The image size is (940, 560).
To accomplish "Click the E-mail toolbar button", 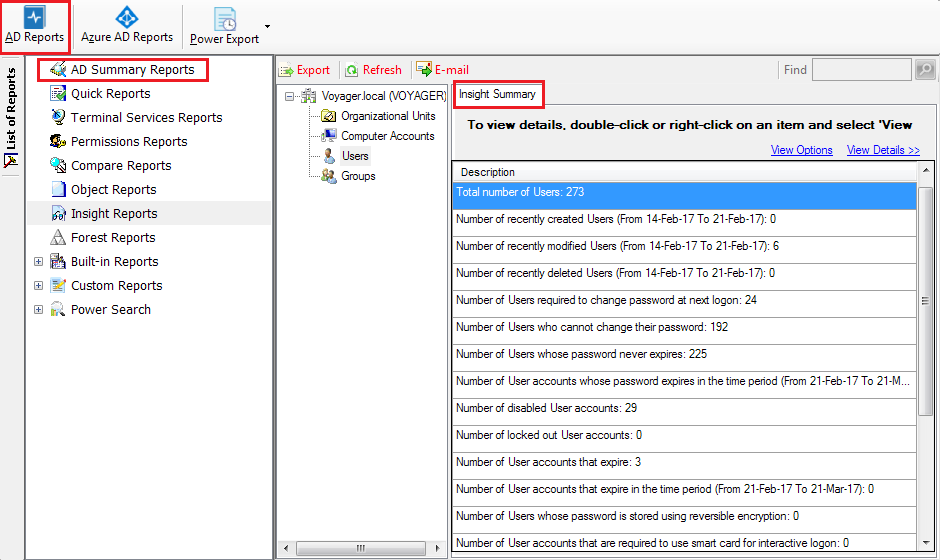I will (x=442, y=70).
